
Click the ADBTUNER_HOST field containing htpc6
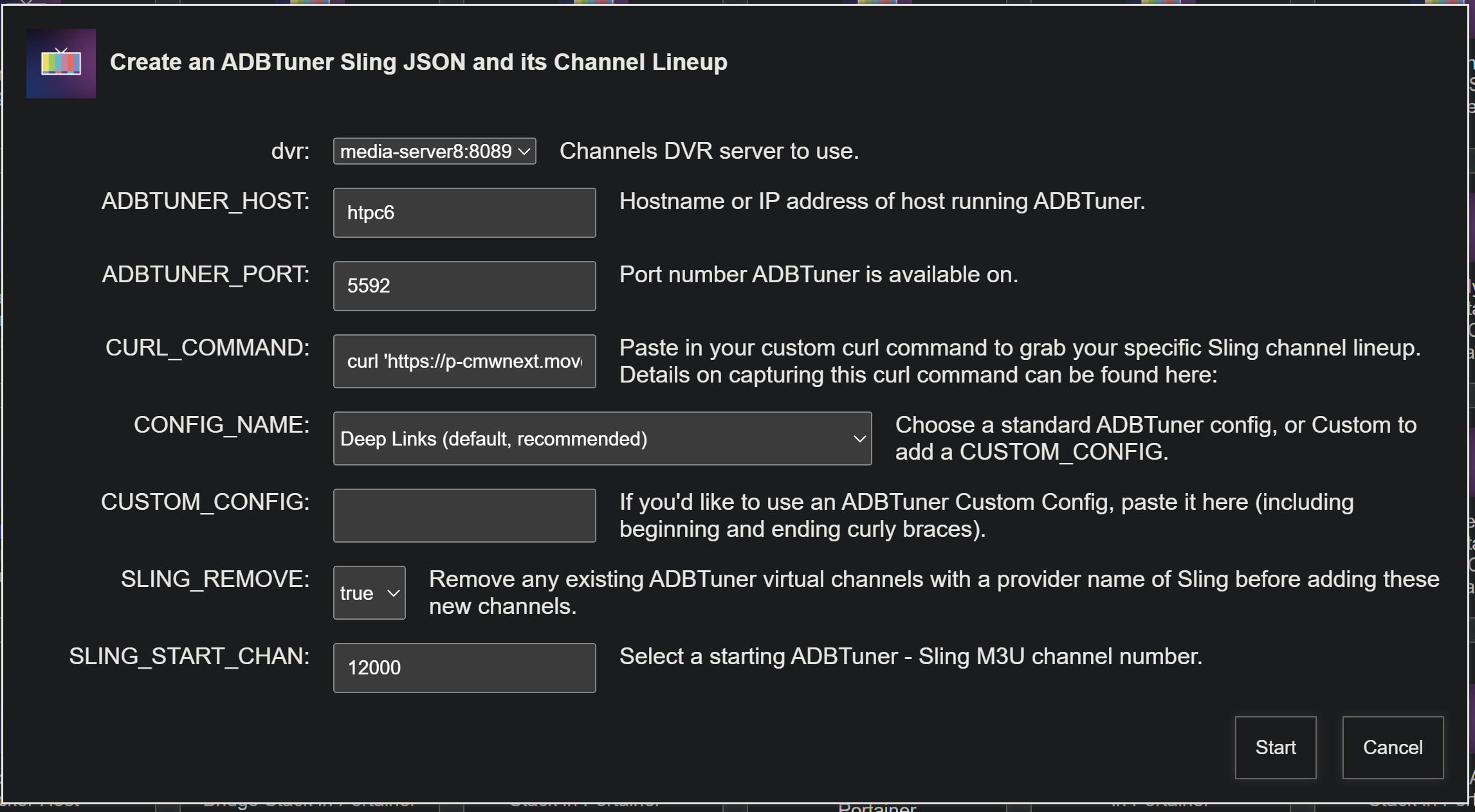(464, 213)
